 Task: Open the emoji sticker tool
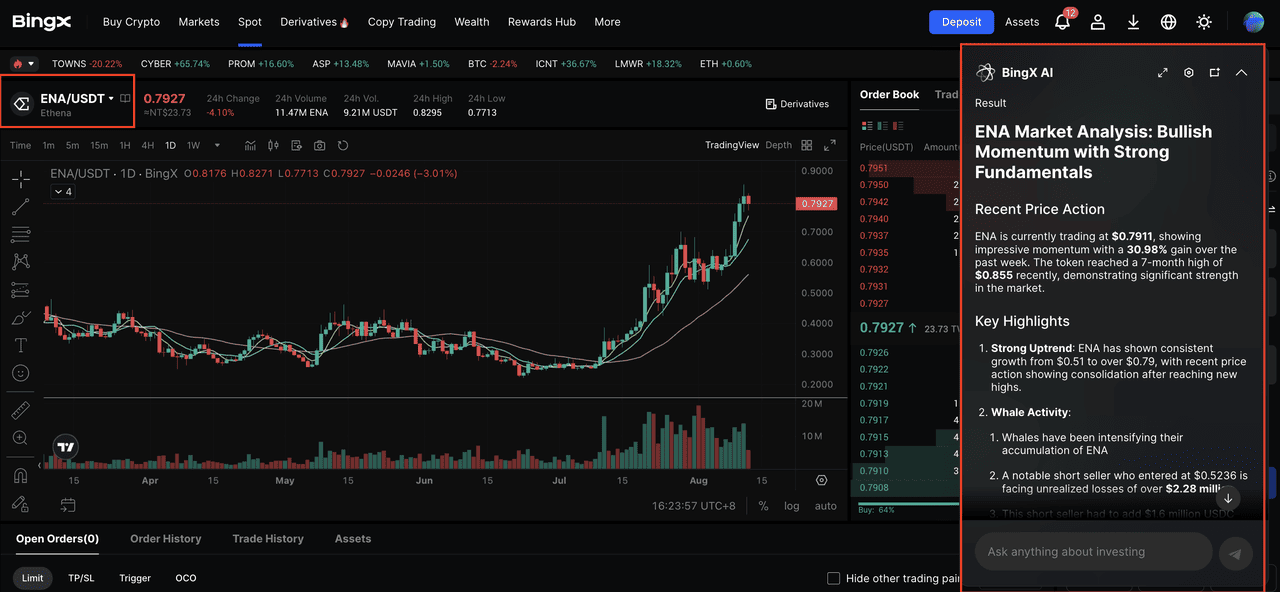(x=20, y=373)
